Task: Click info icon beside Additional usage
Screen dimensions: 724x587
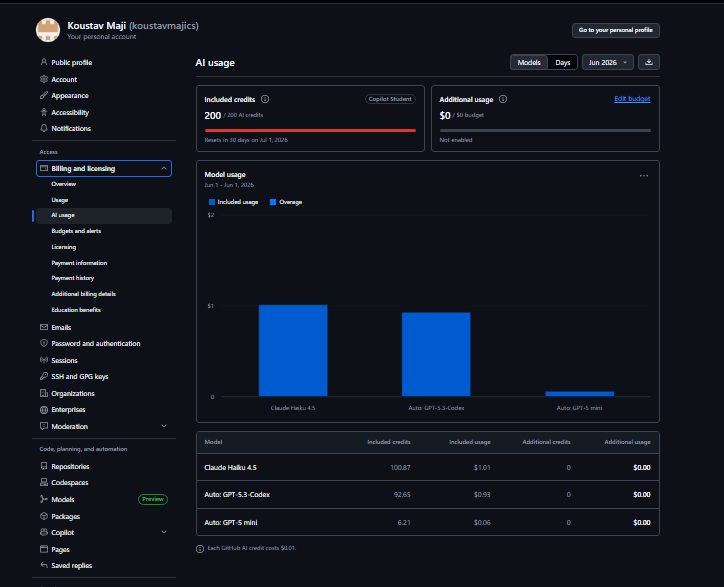Action: (503, 99)
